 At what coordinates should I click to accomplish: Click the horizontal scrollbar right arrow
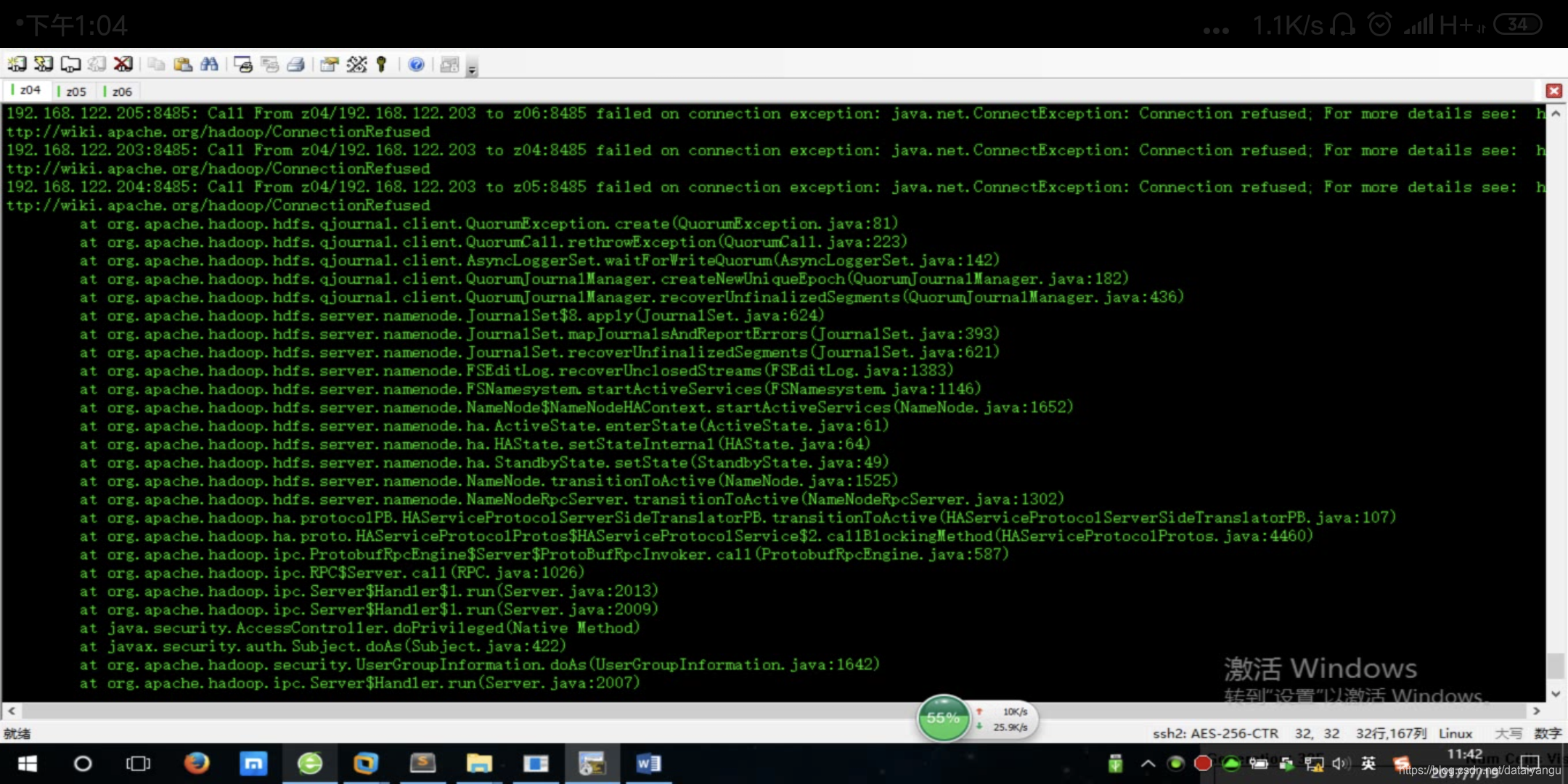(1536, 711)
